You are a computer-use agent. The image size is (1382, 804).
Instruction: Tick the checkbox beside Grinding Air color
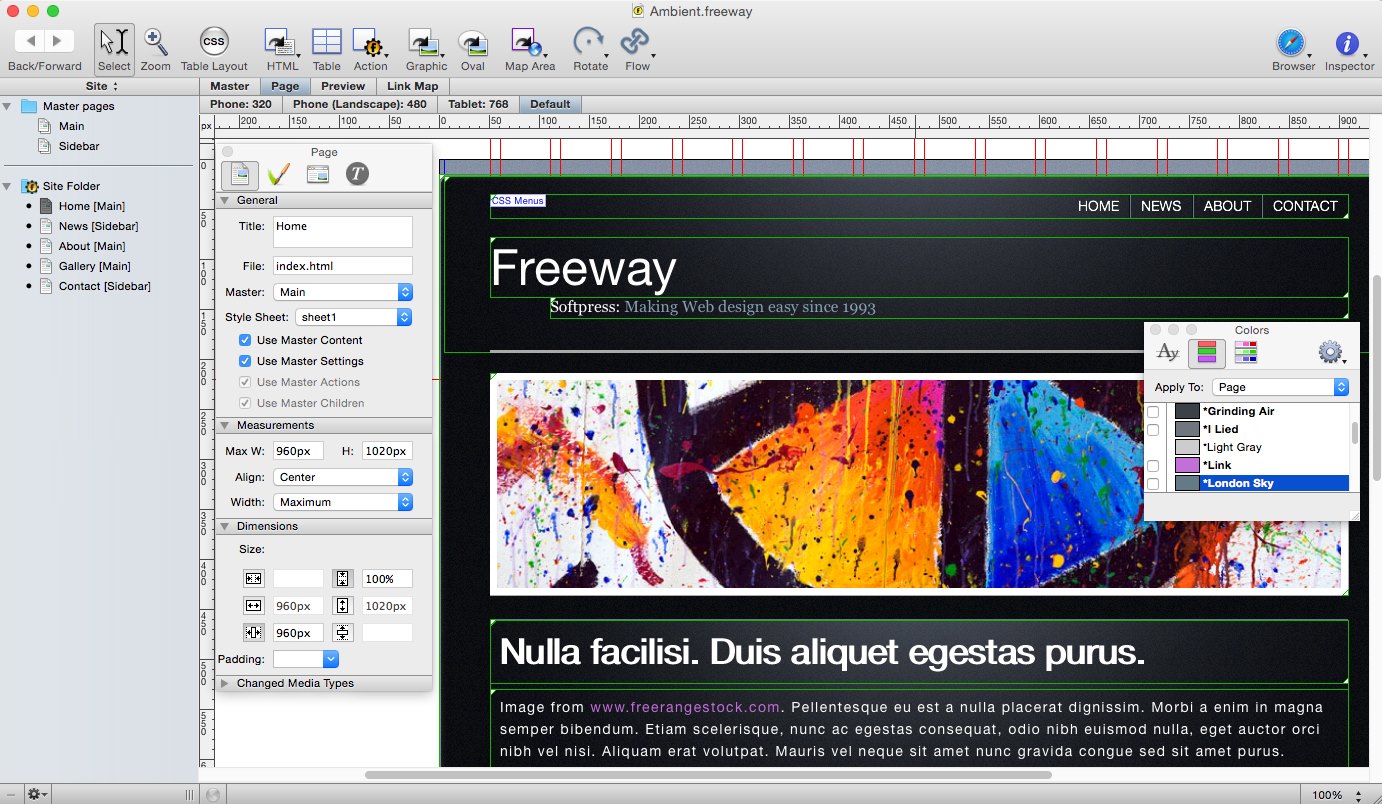pyautogui.click(x=1153, y=412)
